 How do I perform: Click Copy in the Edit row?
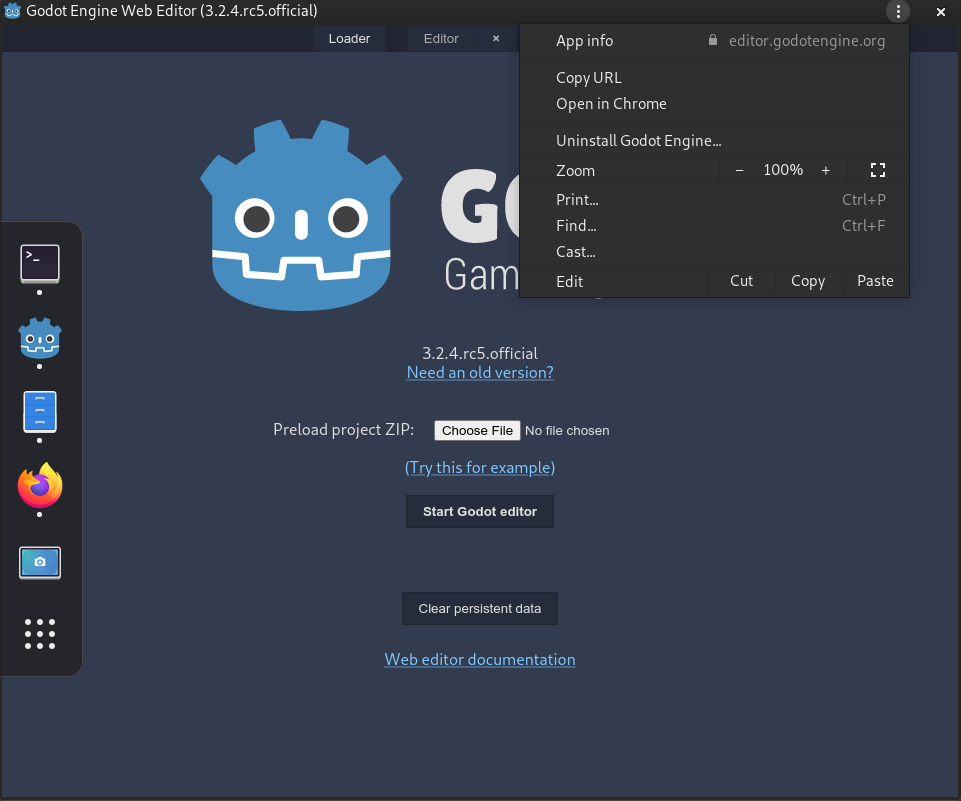tap(808, 281)
